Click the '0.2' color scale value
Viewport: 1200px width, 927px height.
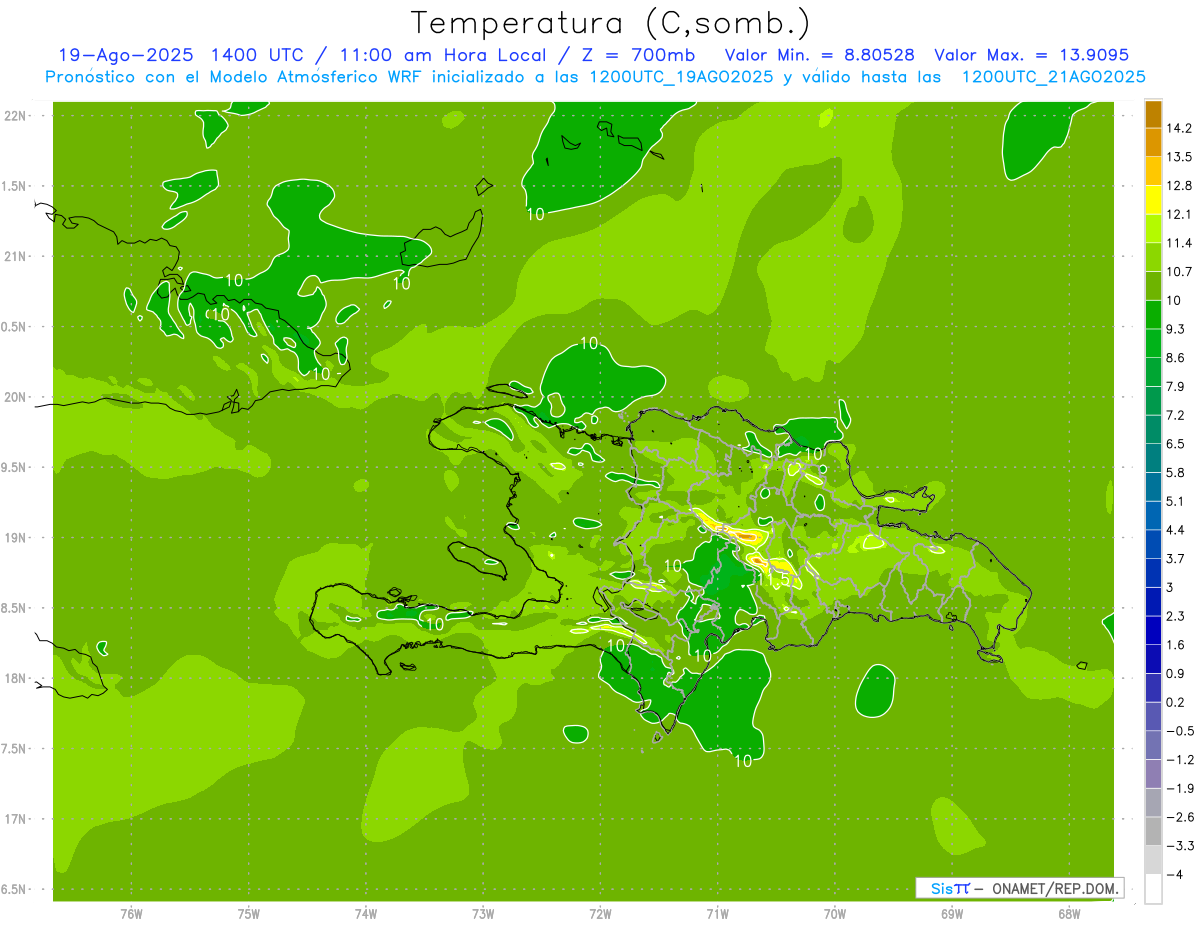[1175, 702]
